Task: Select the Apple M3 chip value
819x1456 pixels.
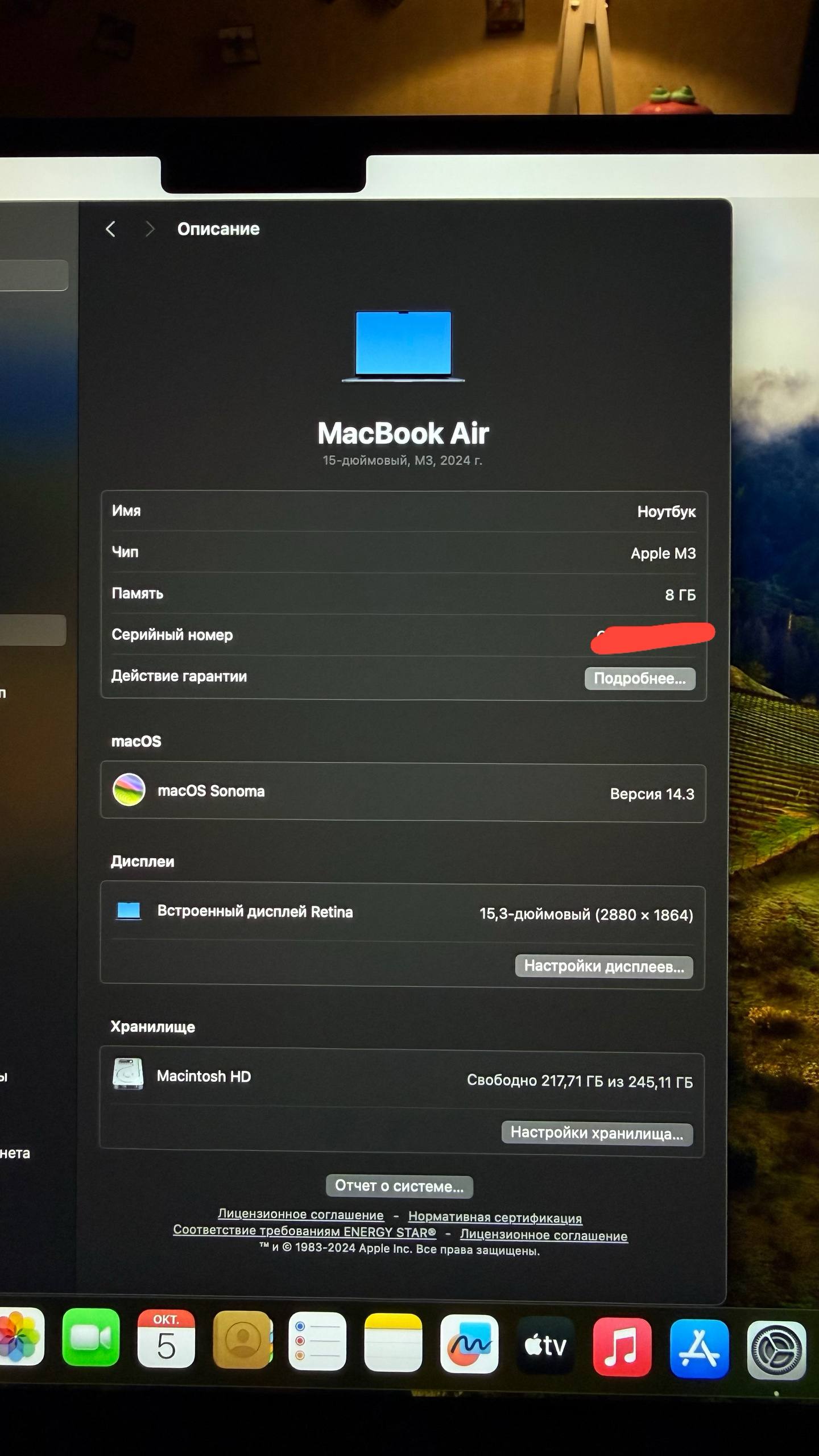Action: click(663, 553)
